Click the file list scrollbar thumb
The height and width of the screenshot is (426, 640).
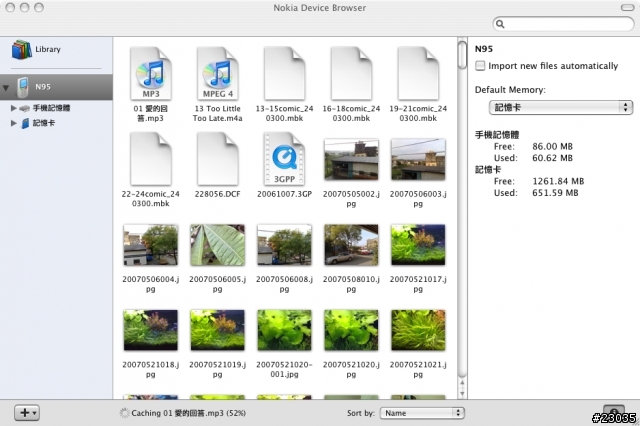[462, 55]
